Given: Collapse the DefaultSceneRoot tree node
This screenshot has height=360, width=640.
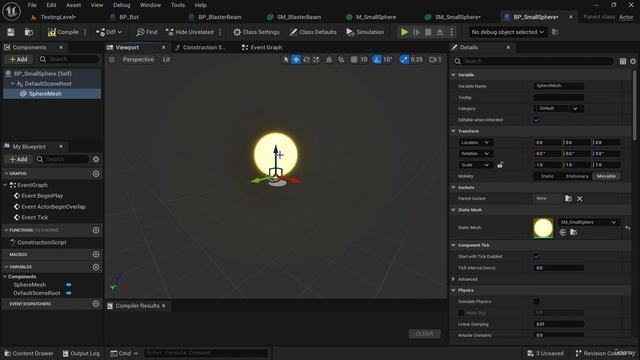Looking at the screenshot, I should coord(13,84).
